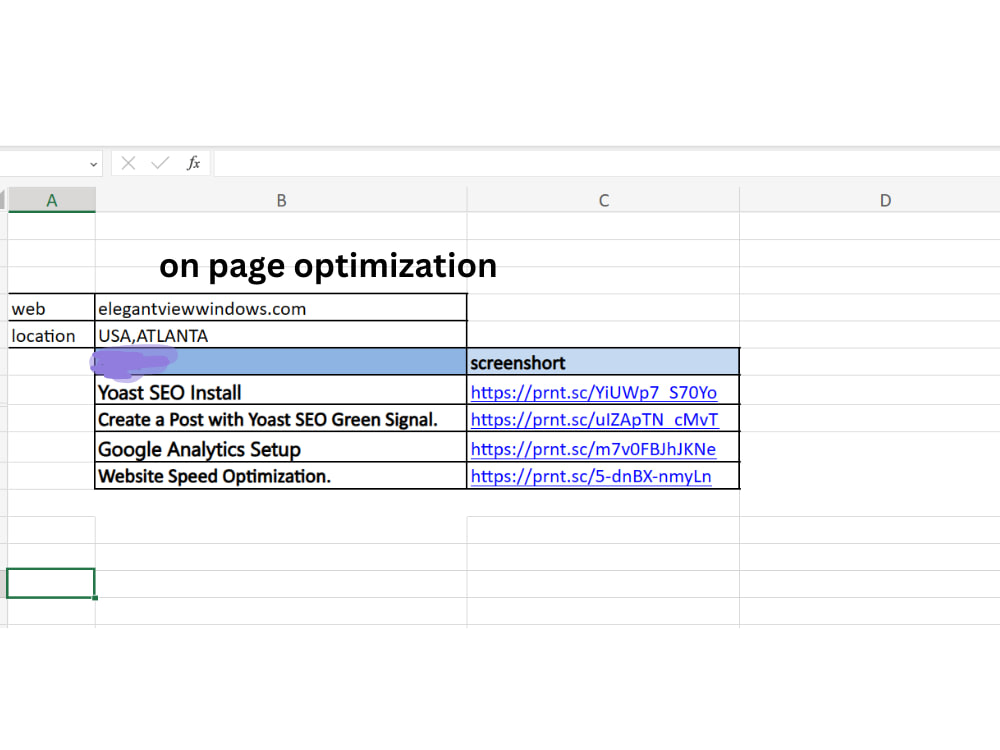Screen dimensions: 1000x750
Task: Select column A header
Action: 52,200
